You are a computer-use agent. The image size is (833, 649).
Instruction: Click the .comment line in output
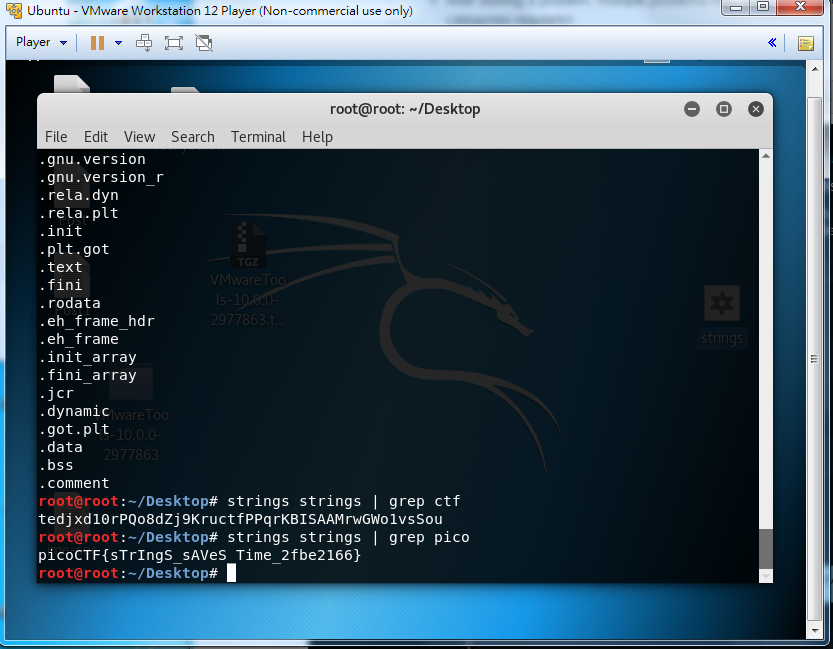pyautogui.click(x=74, y=483)
